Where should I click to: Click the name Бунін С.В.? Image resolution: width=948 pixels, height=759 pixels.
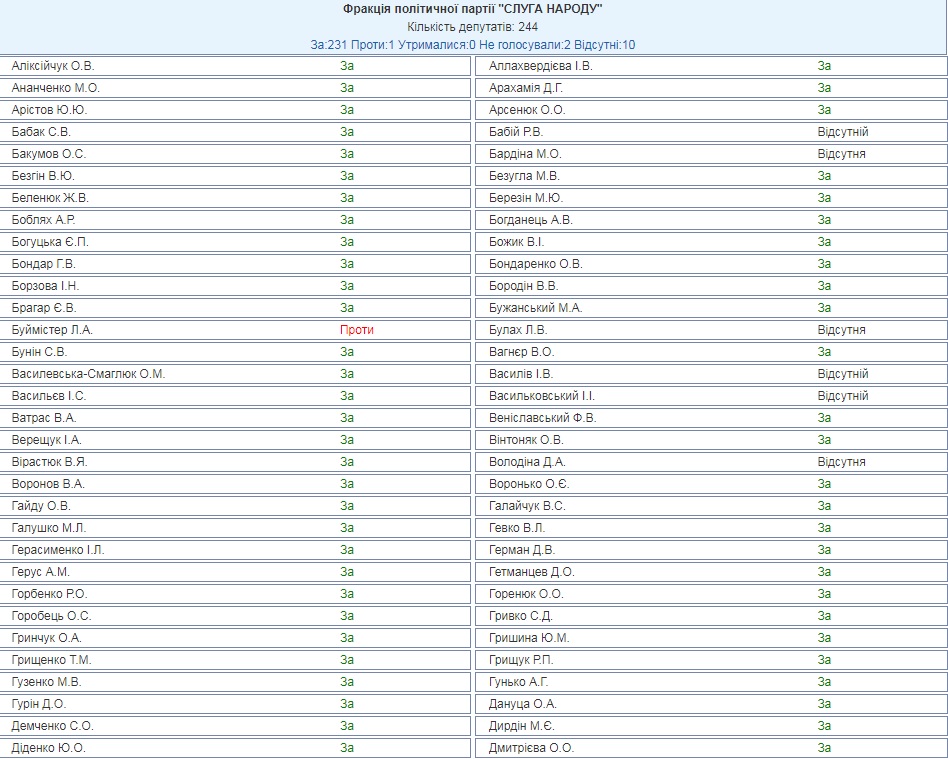[x=39, y=352]
